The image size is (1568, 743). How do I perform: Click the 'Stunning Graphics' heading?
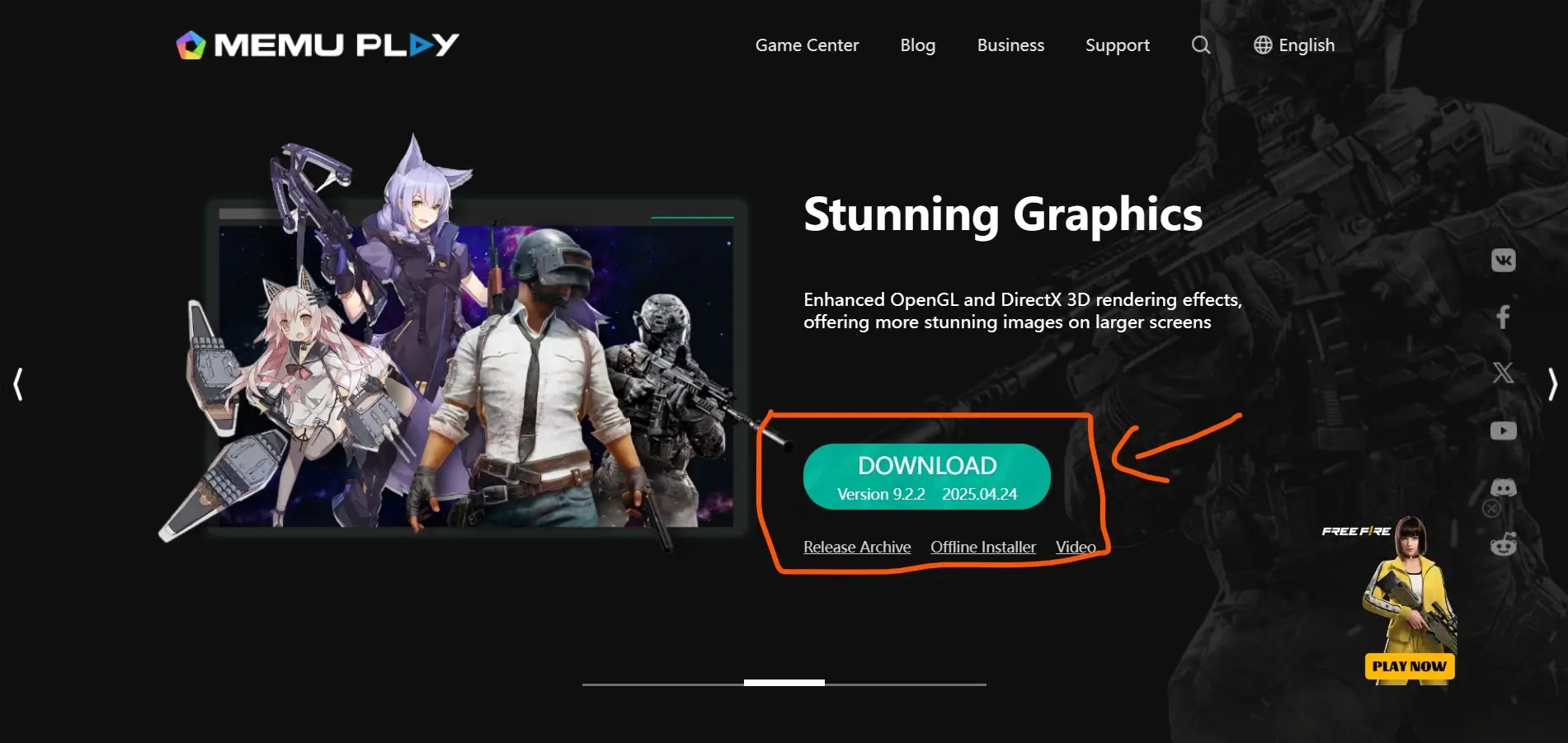coord(1003,214)
